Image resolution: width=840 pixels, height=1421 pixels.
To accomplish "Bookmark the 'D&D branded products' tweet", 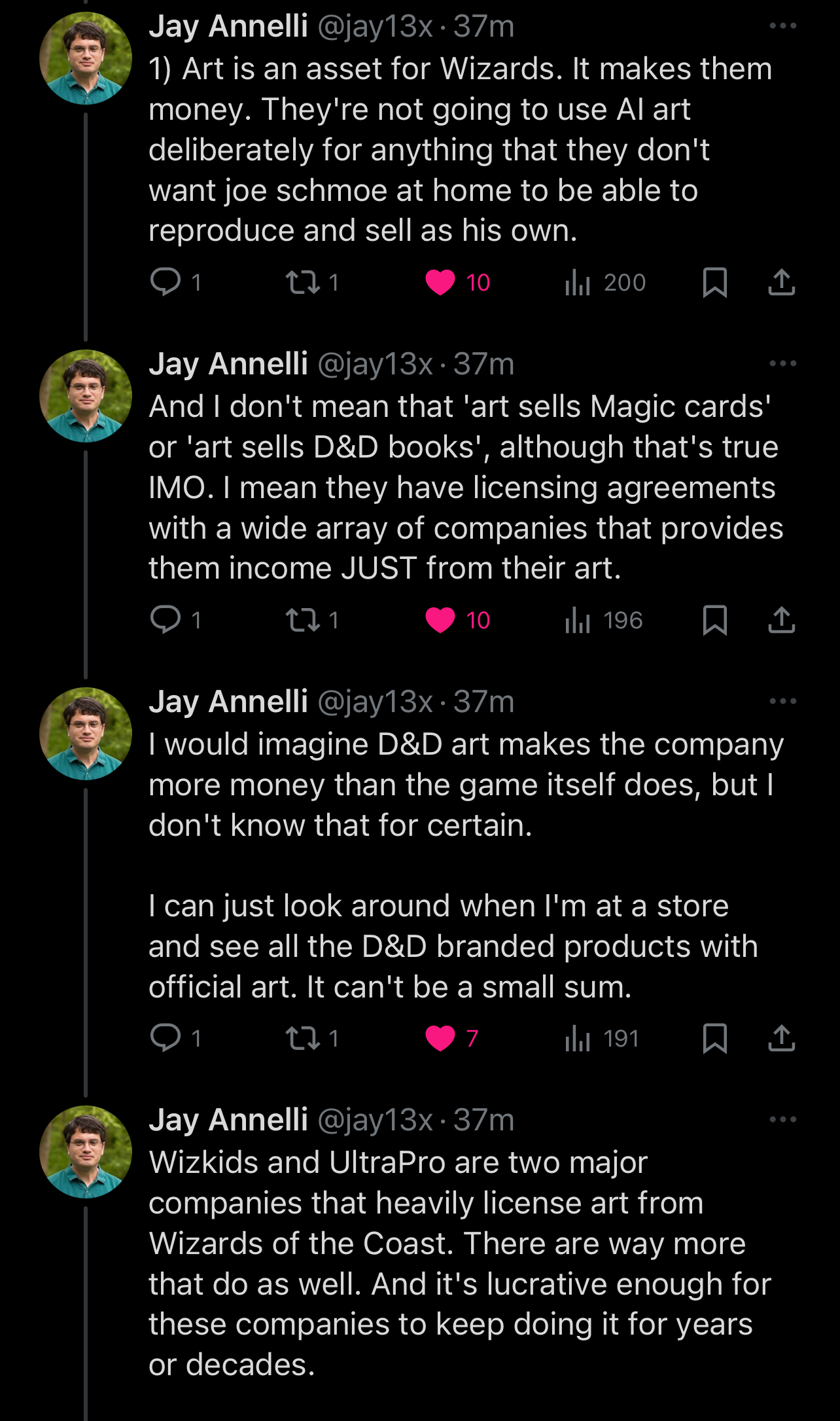I will pos(714,1038).
